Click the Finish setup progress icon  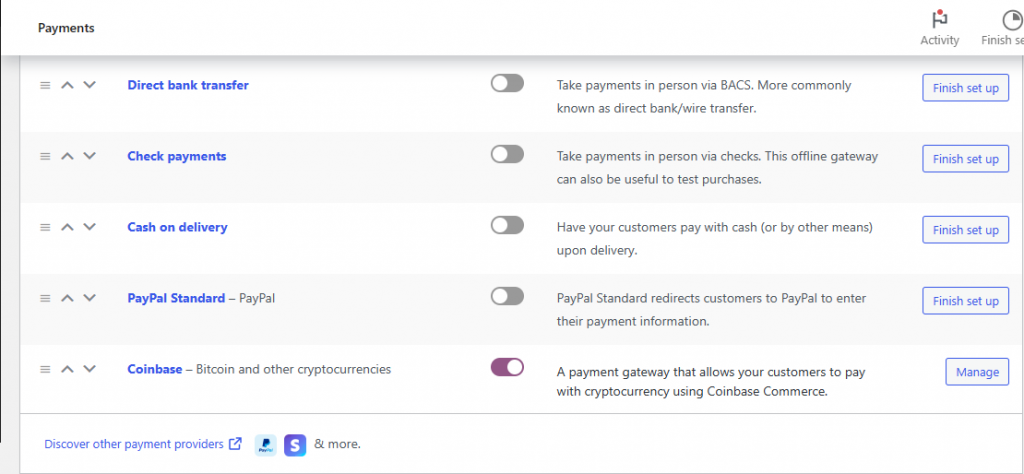point(1010,20)
